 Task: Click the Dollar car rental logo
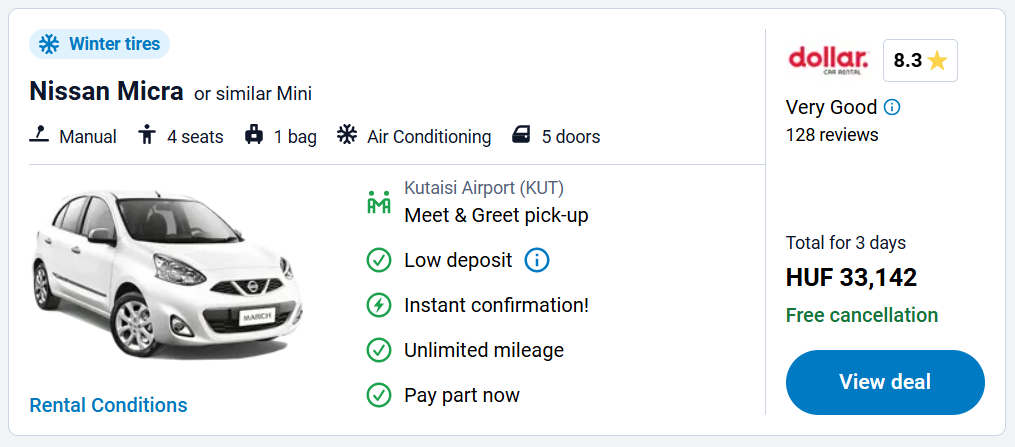(828, 60)
